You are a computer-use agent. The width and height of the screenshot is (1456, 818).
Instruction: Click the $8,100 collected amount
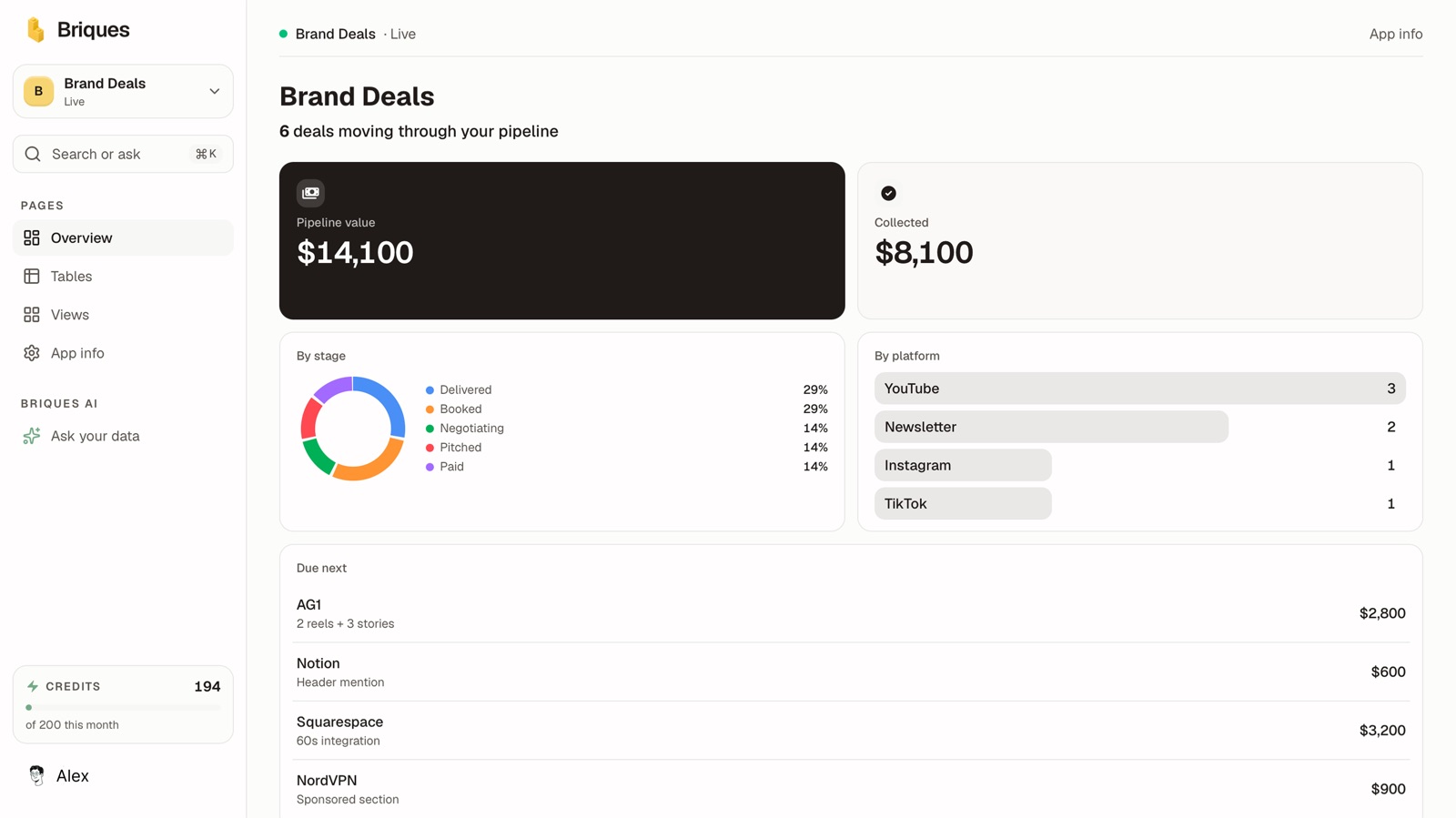924,252
